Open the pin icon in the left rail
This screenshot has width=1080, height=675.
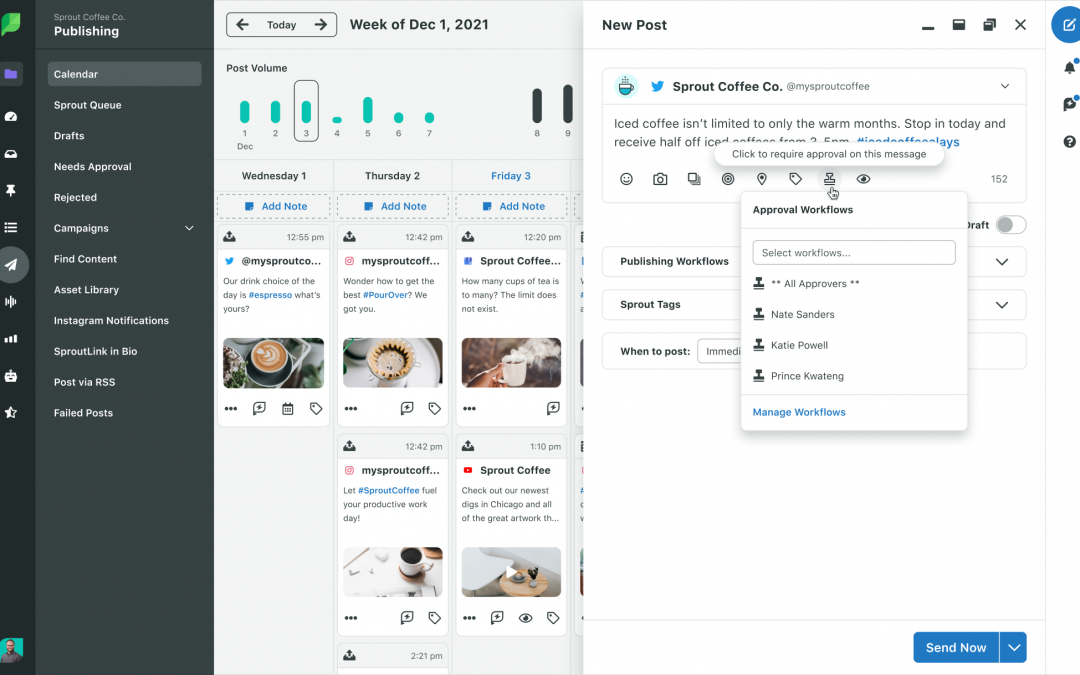click(x=11, y=190)
